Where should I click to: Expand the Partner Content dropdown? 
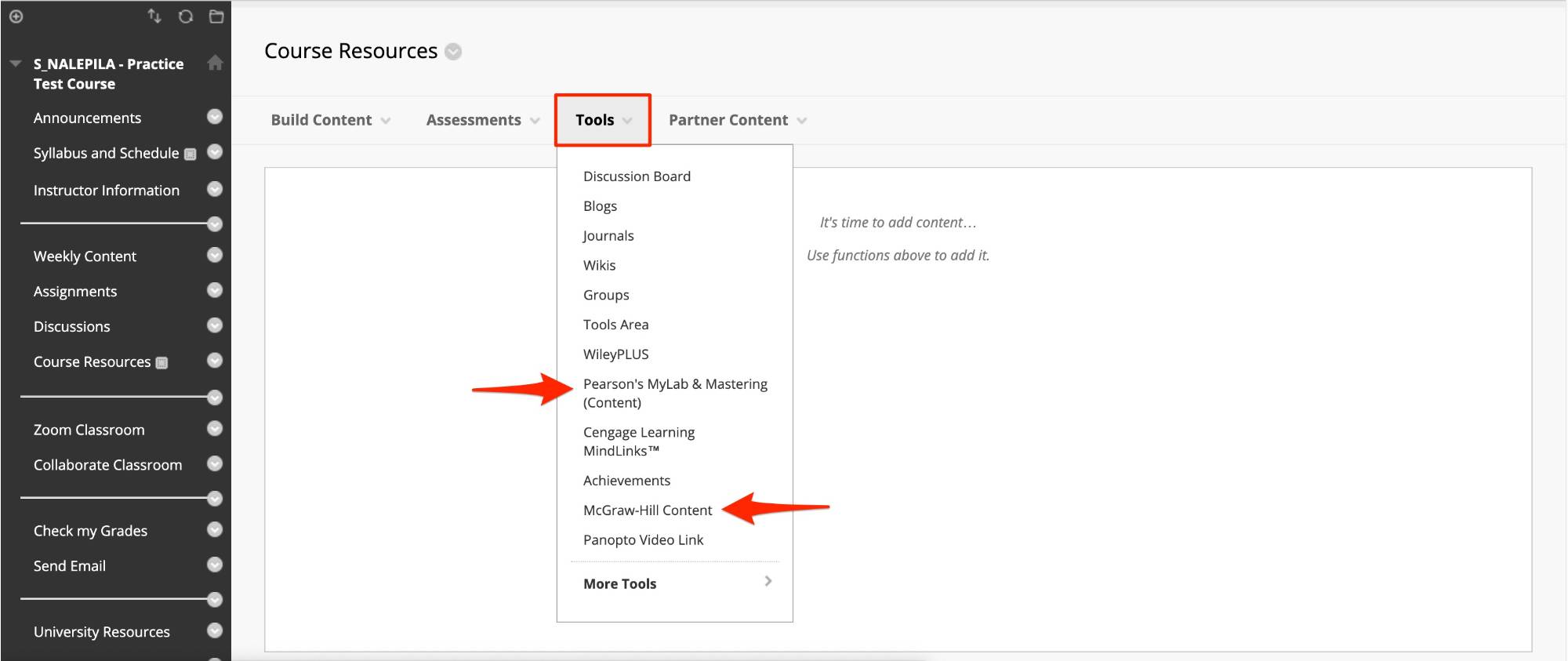[737, 120]
